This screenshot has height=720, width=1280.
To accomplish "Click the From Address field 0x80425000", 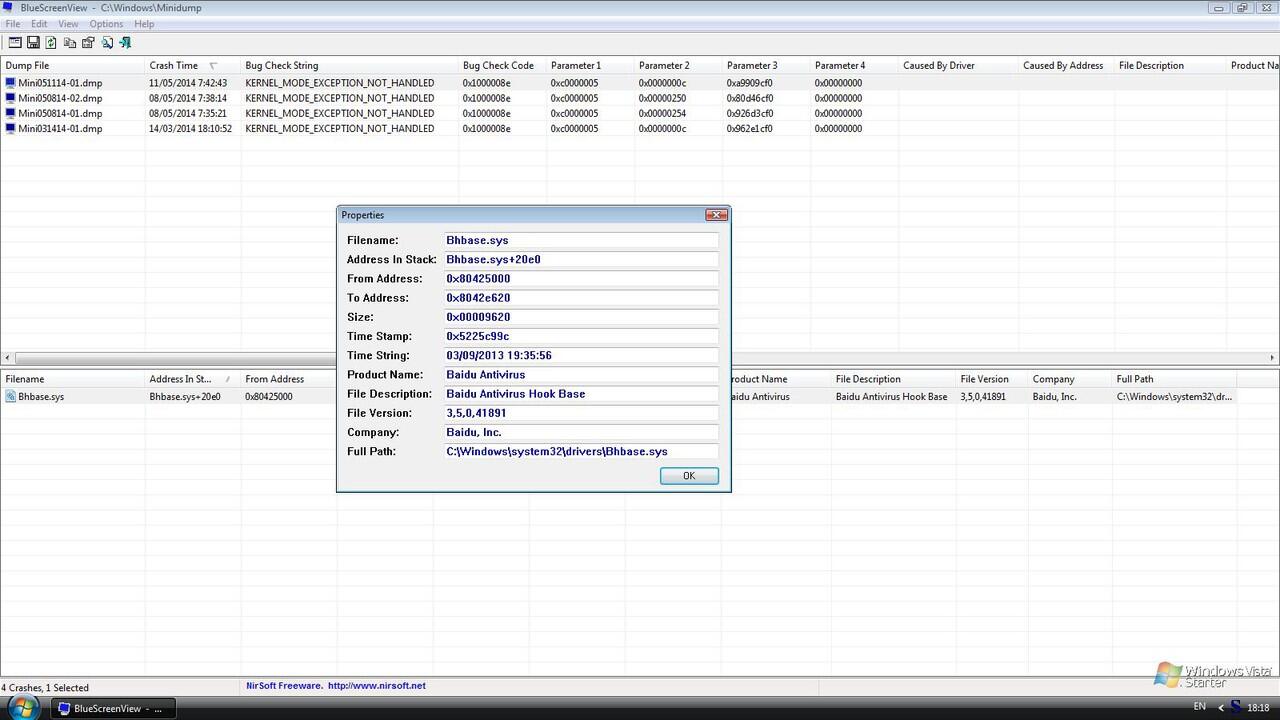I will pos(581,279).
